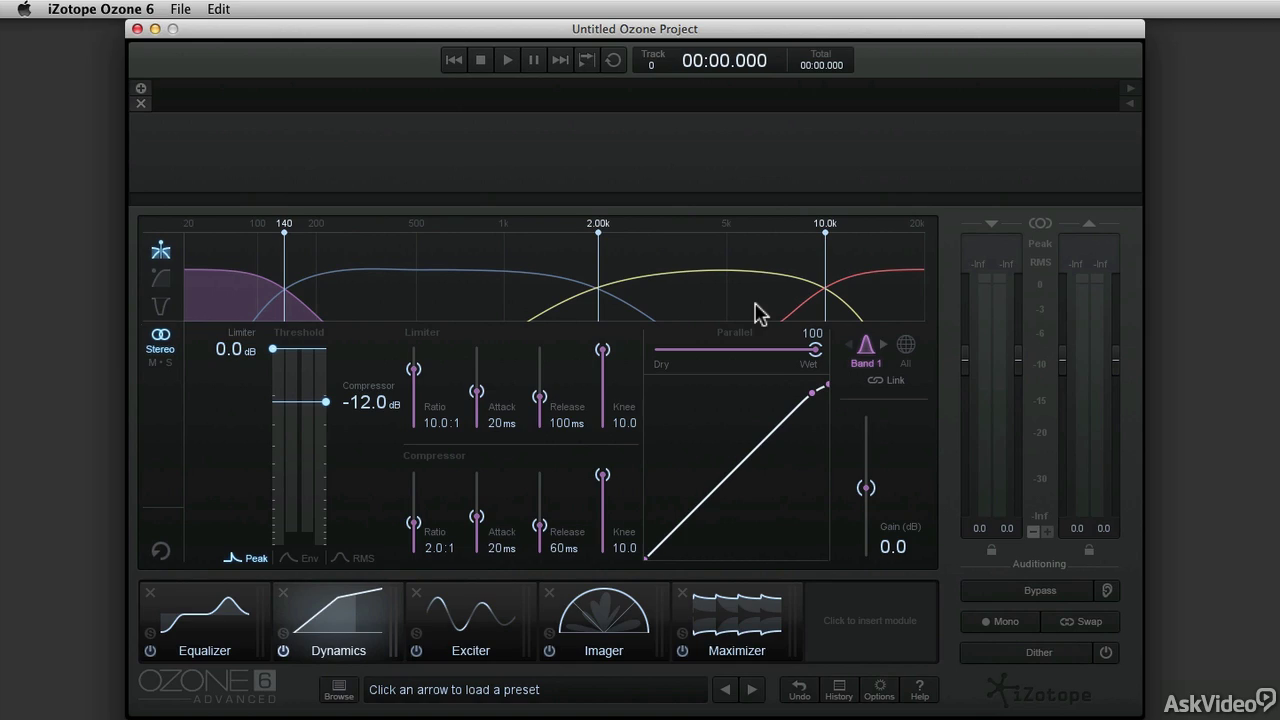Screen dimensions: 1280x720
Task: Click the 140 Hz crossover marker
Action: coord(284,232)
